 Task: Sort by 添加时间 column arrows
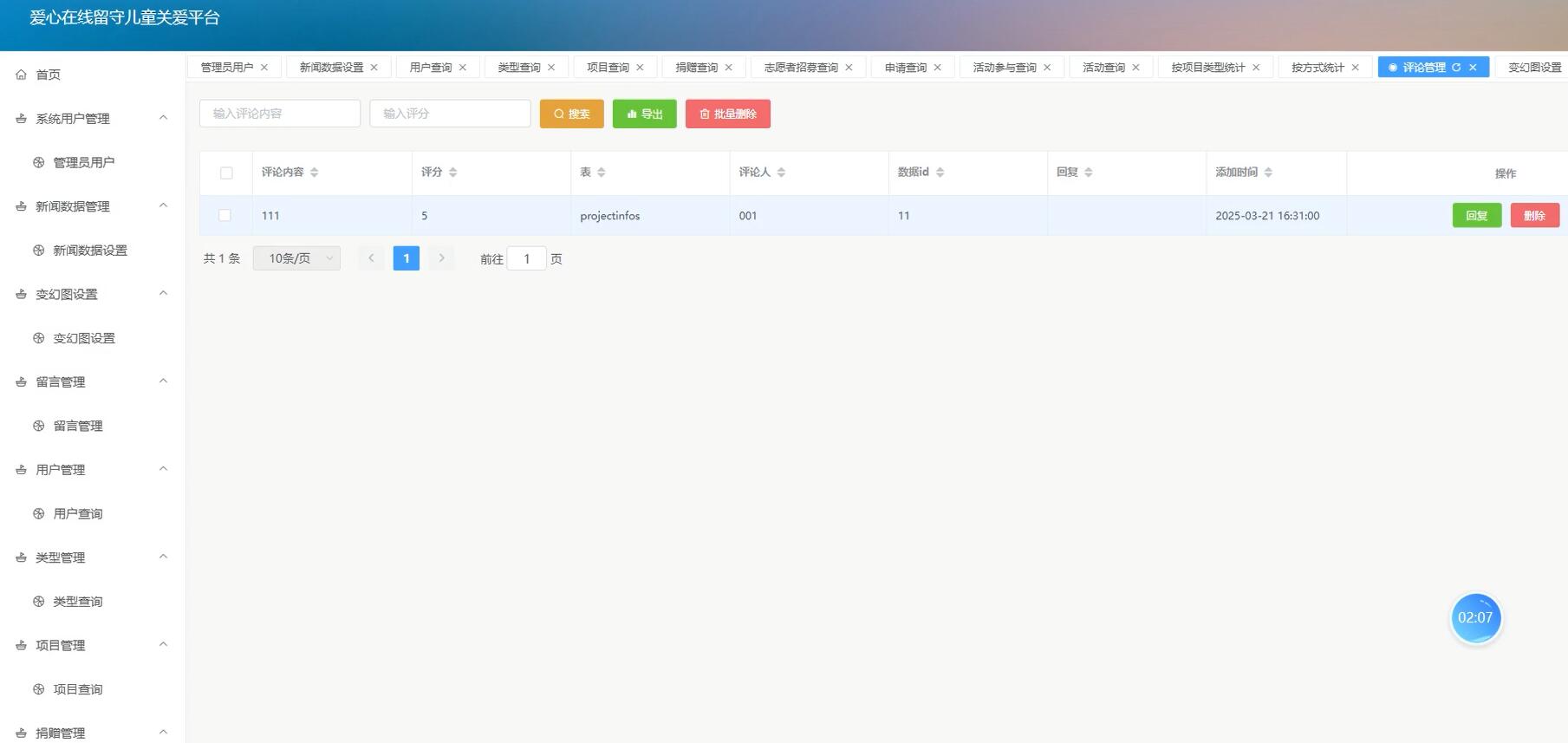click(x=1268, y=173)
